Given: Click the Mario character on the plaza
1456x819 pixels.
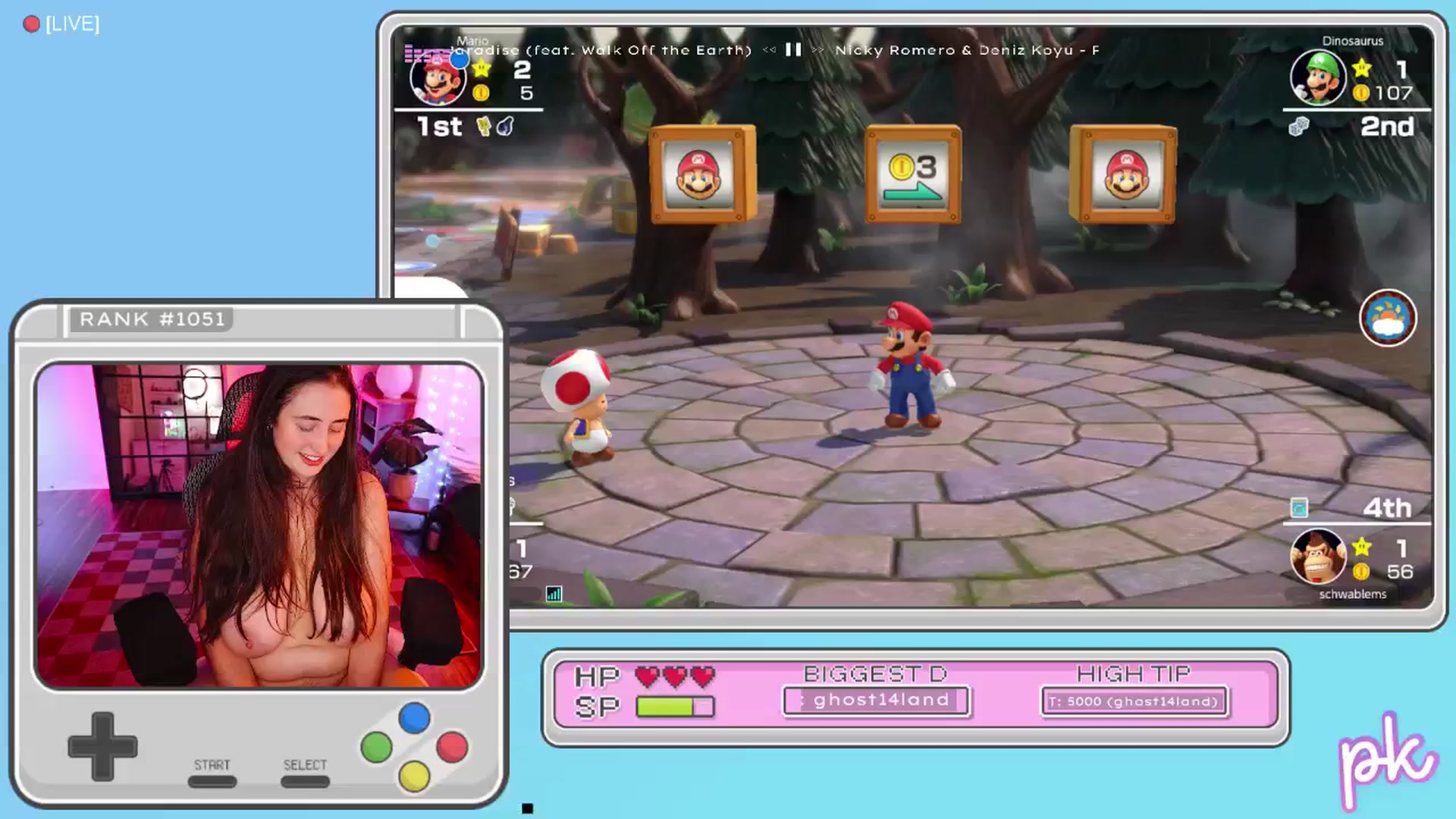Looking at the screenshot, I should pyautogui.click(x=912, y=366).
